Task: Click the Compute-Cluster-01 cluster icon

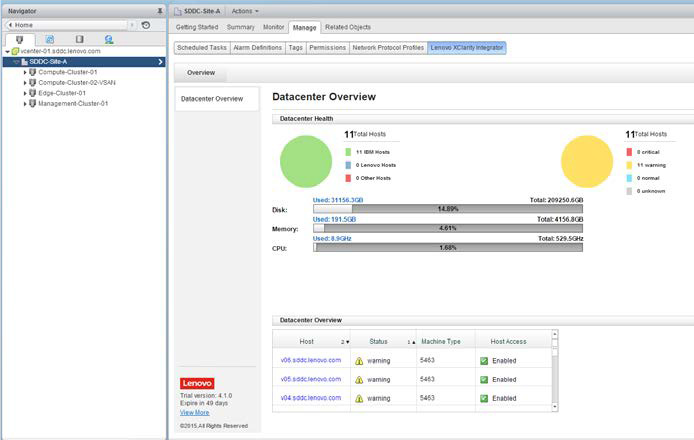Action: click(32, 72)
